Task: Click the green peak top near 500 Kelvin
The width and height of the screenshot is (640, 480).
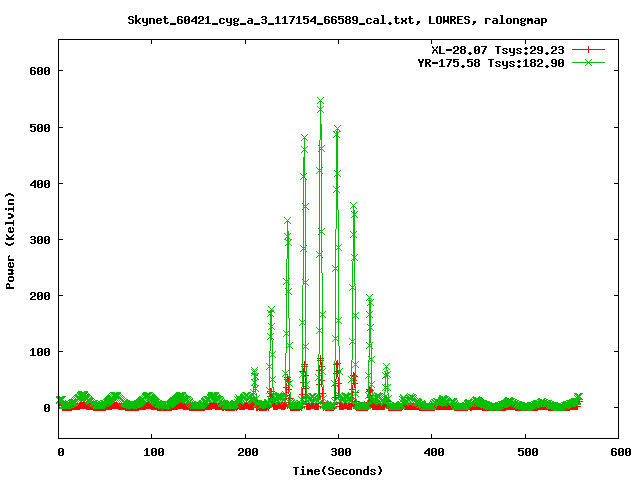Action: 337,129
